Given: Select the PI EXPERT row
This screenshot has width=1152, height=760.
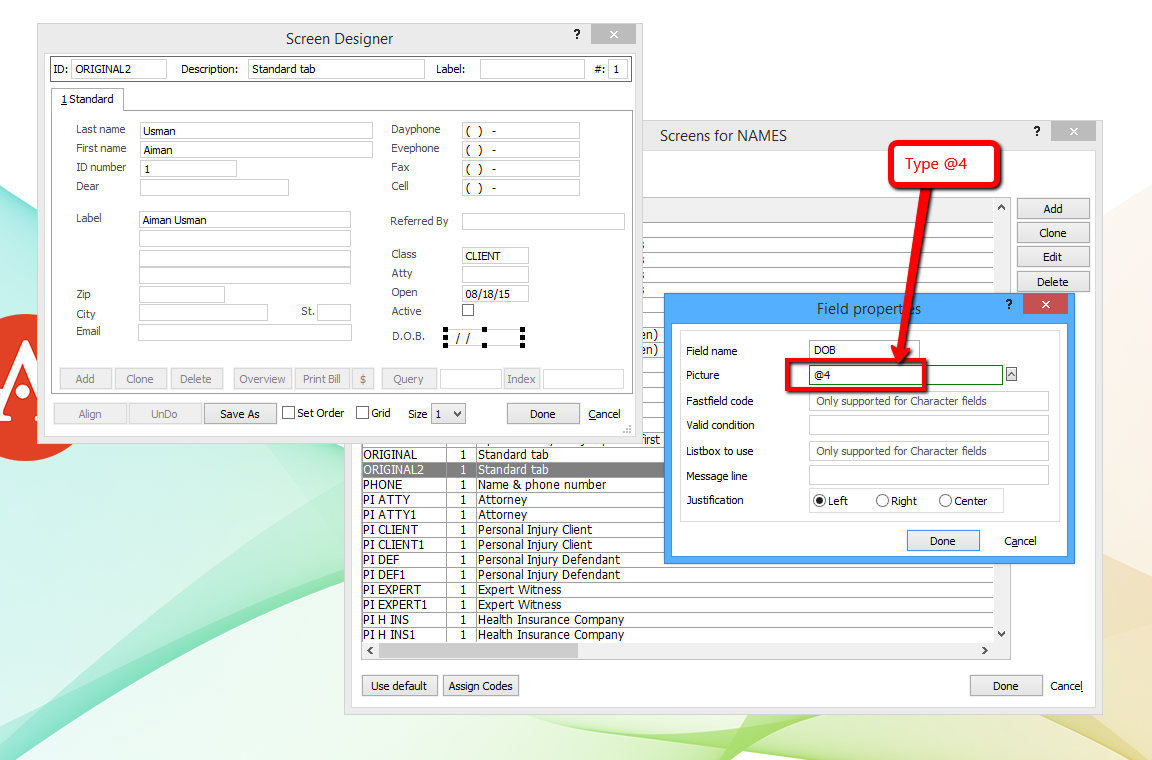Looking at the screenshot, I should click(677, 589).
